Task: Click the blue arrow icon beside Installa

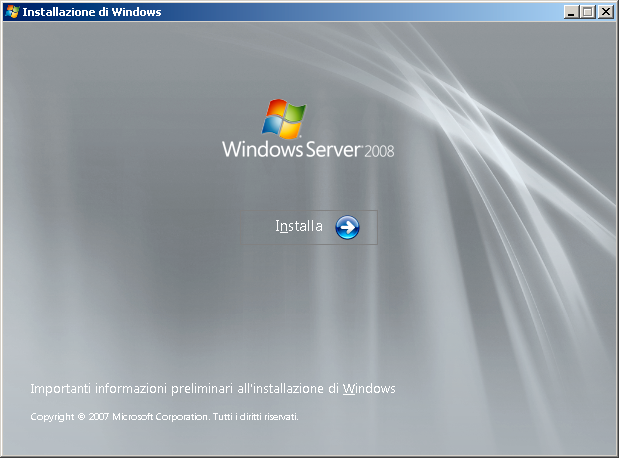Action: pyautogui.click(x=347, y=227)
